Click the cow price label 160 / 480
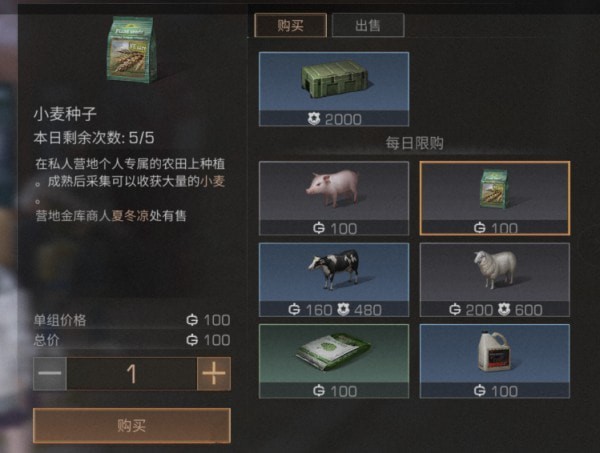Viewport: 600px width, 453px height. pyautogui.click(x=334, y=310)
